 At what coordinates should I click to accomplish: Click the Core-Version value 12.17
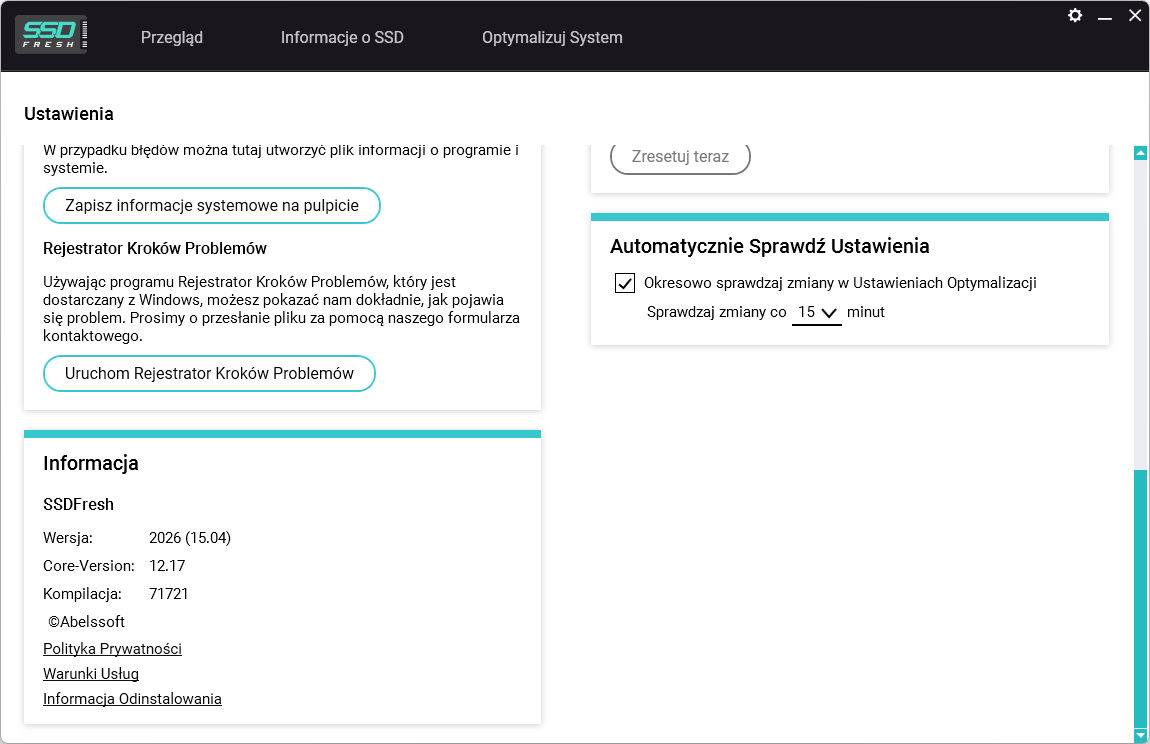coord(167,566)
